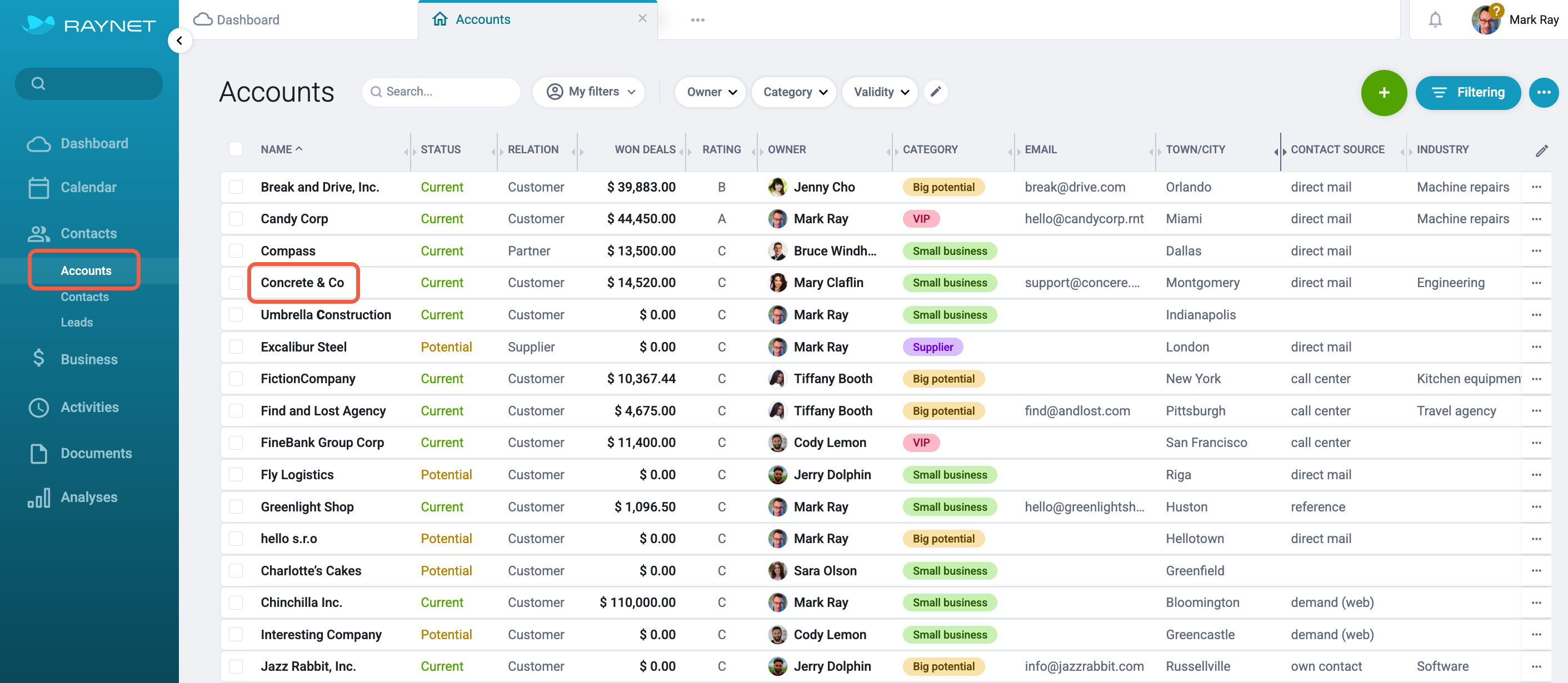Click the notification bell icon
Image resolution: width=1568 pixels, height=683 pixels.
click(1435, 20)
